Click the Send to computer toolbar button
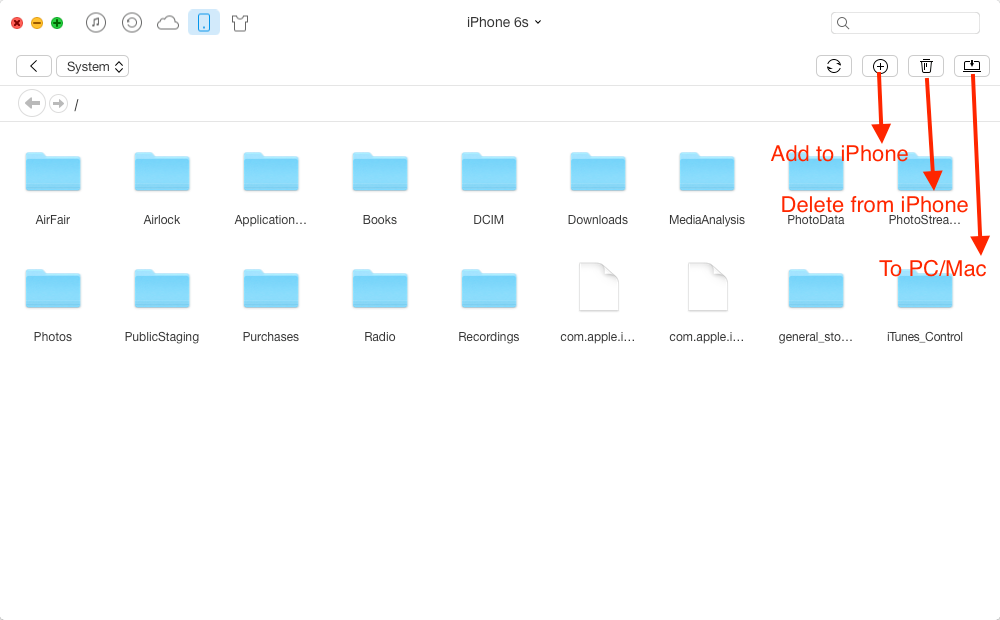 tap(972, 66)
